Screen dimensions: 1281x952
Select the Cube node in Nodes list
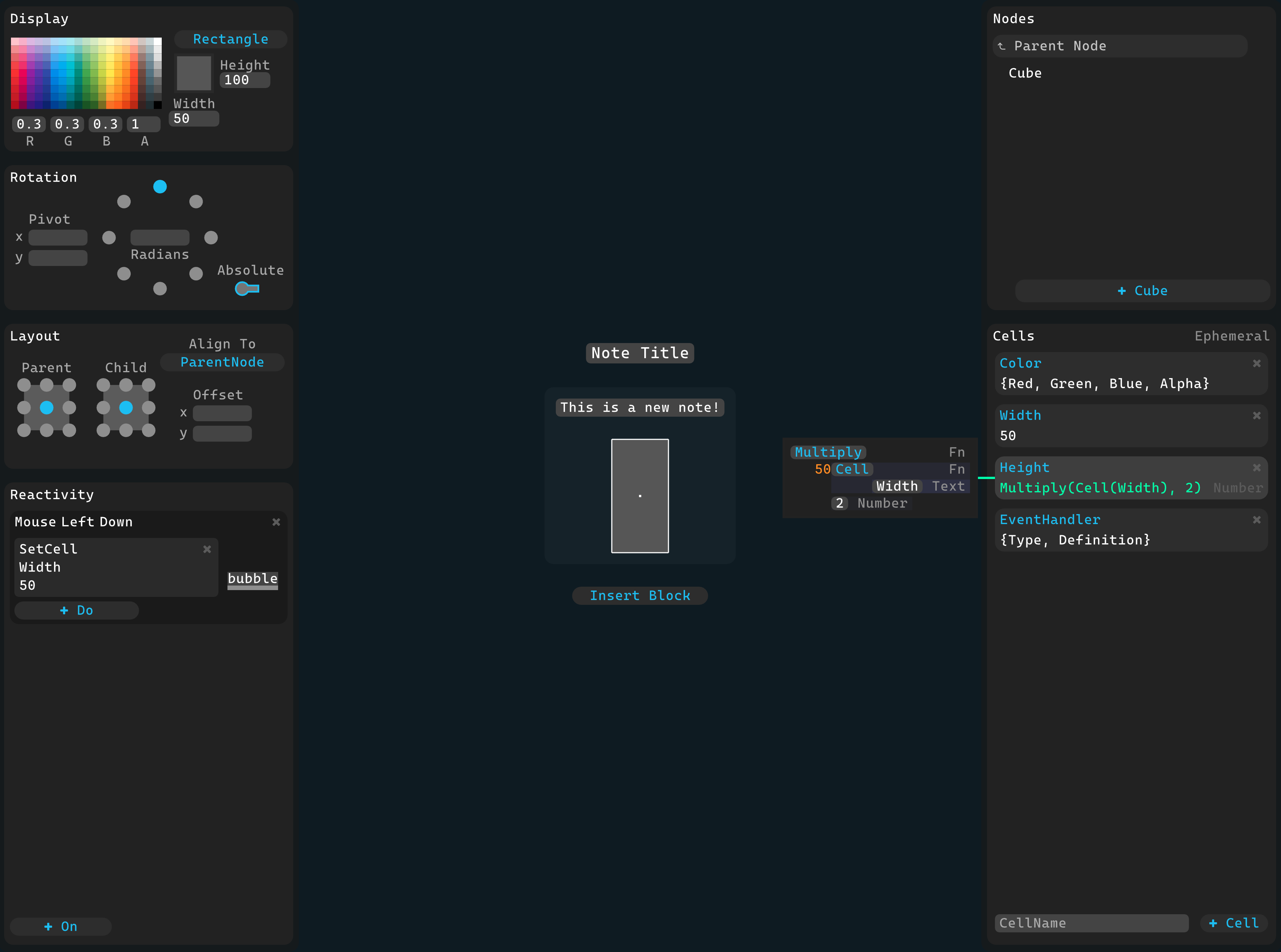click(1024, 73)
